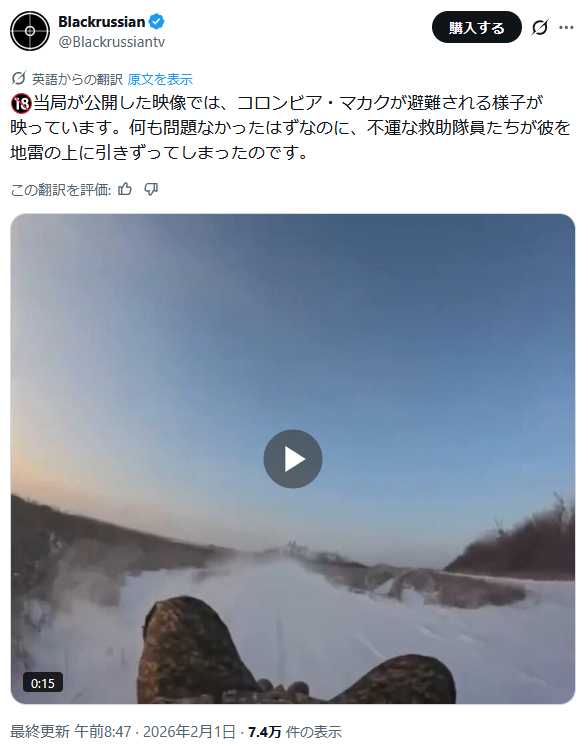Play the video with center button
585x746 pixels.
coord(293,459)
